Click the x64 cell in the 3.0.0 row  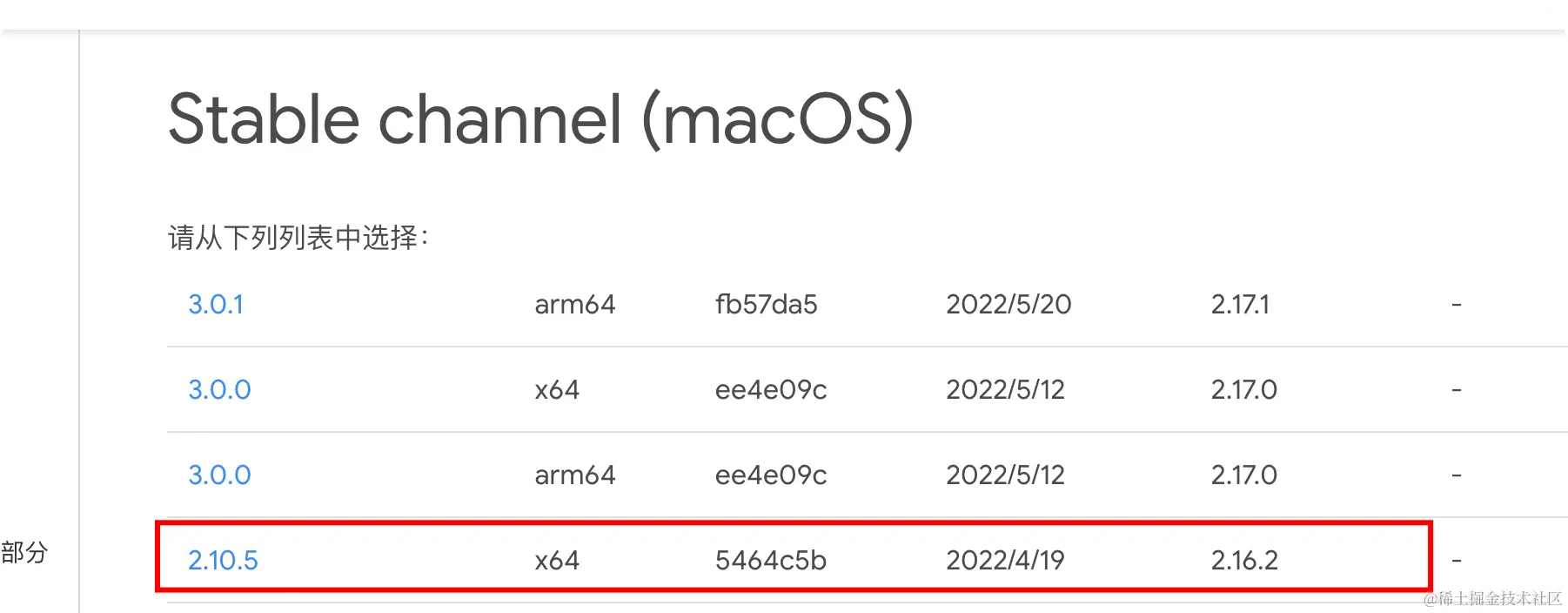tap(557, 390)
